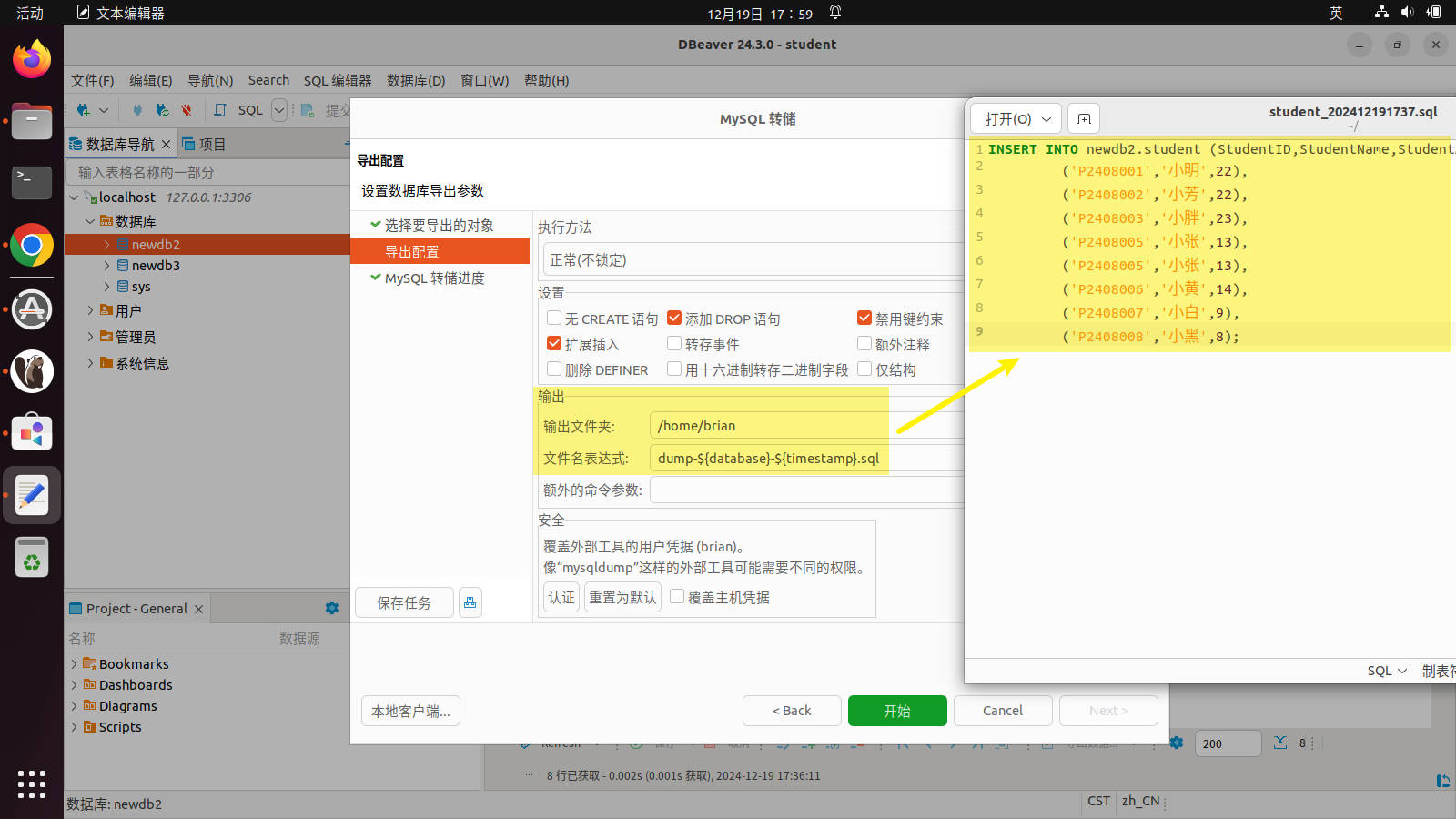Click the 额外的命令参数 input field

pyautogui.click(x=806, y=490)
